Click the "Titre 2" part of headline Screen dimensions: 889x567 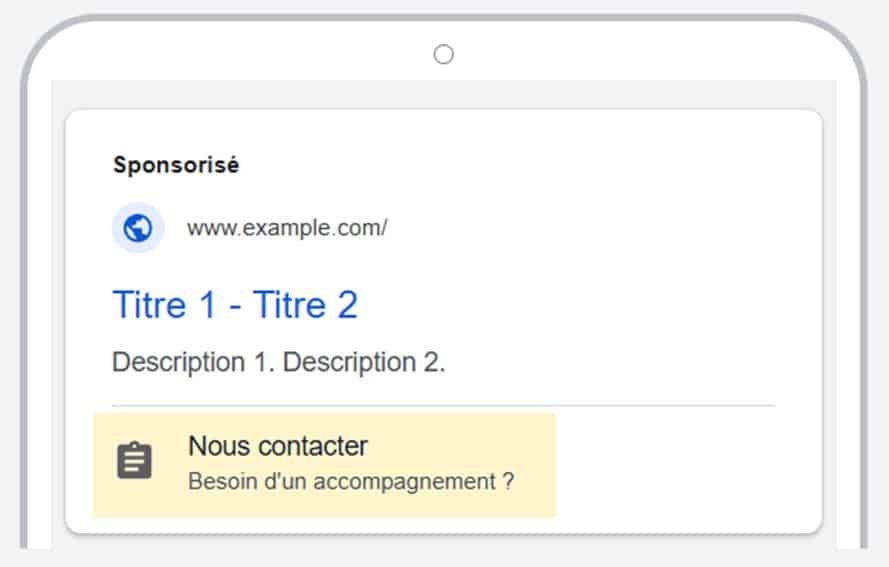305,304
